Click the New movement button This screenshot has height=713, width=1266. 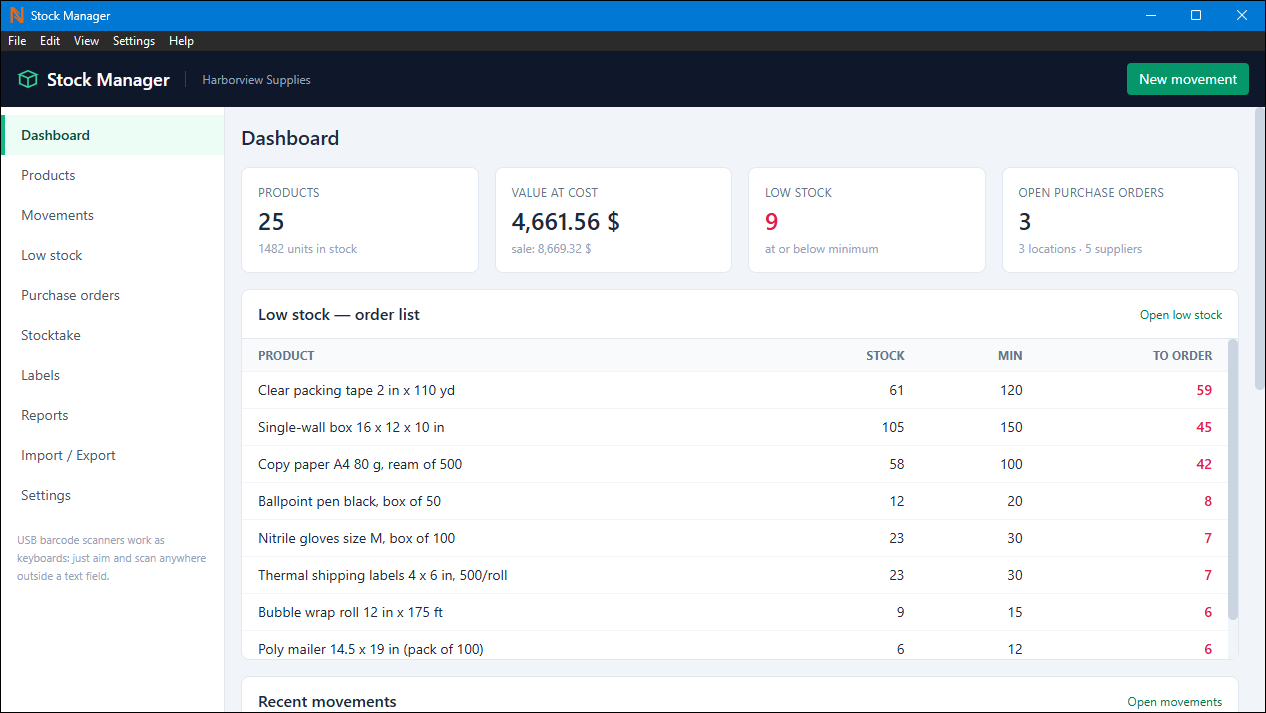click(x=1188, y=79)
